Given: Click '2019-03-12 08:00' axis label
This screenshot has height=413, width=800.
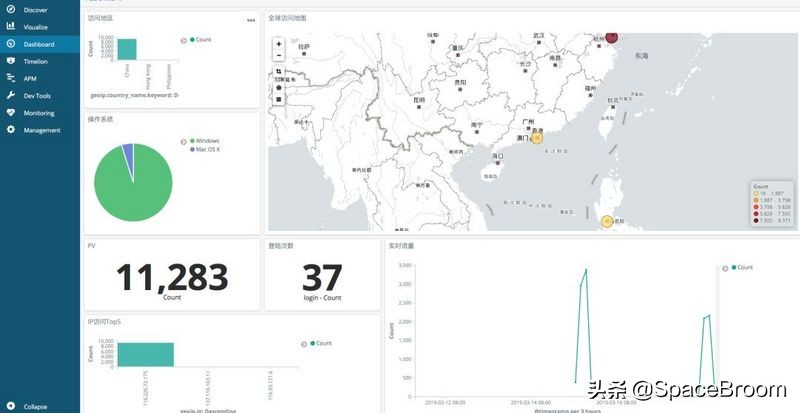Looking at the screenshot, I should click(445, 402).
